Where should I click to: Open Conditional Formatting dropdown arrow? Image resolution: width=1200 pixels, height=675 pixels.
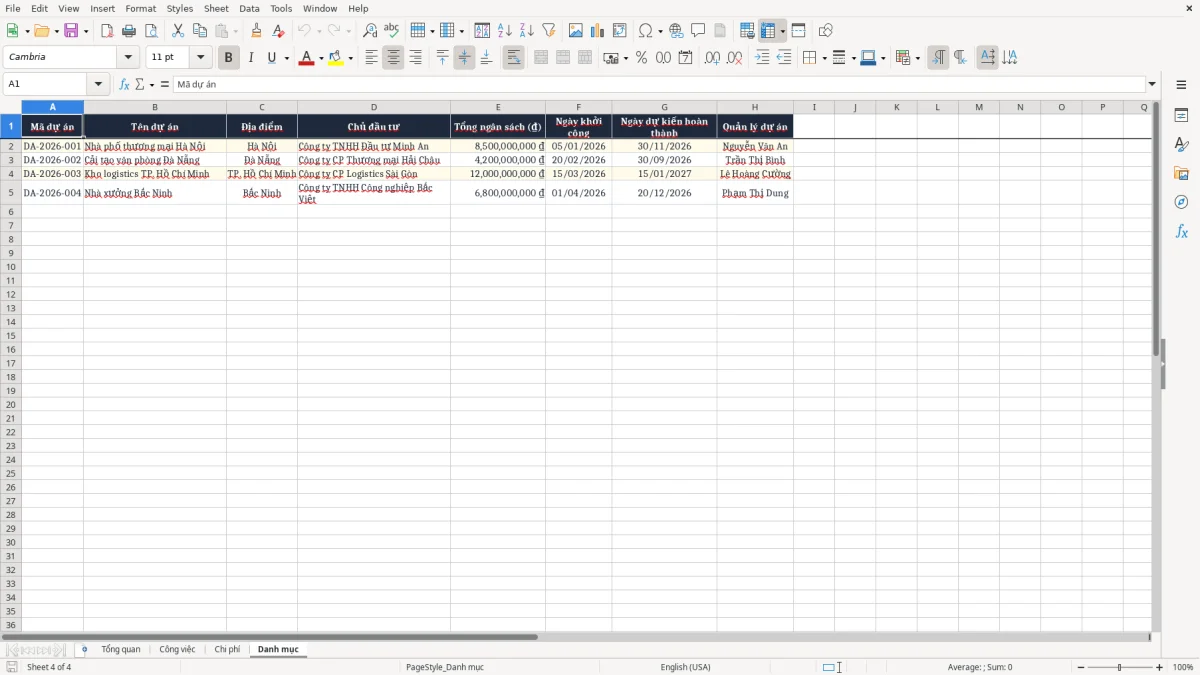(x=917, y=58)
